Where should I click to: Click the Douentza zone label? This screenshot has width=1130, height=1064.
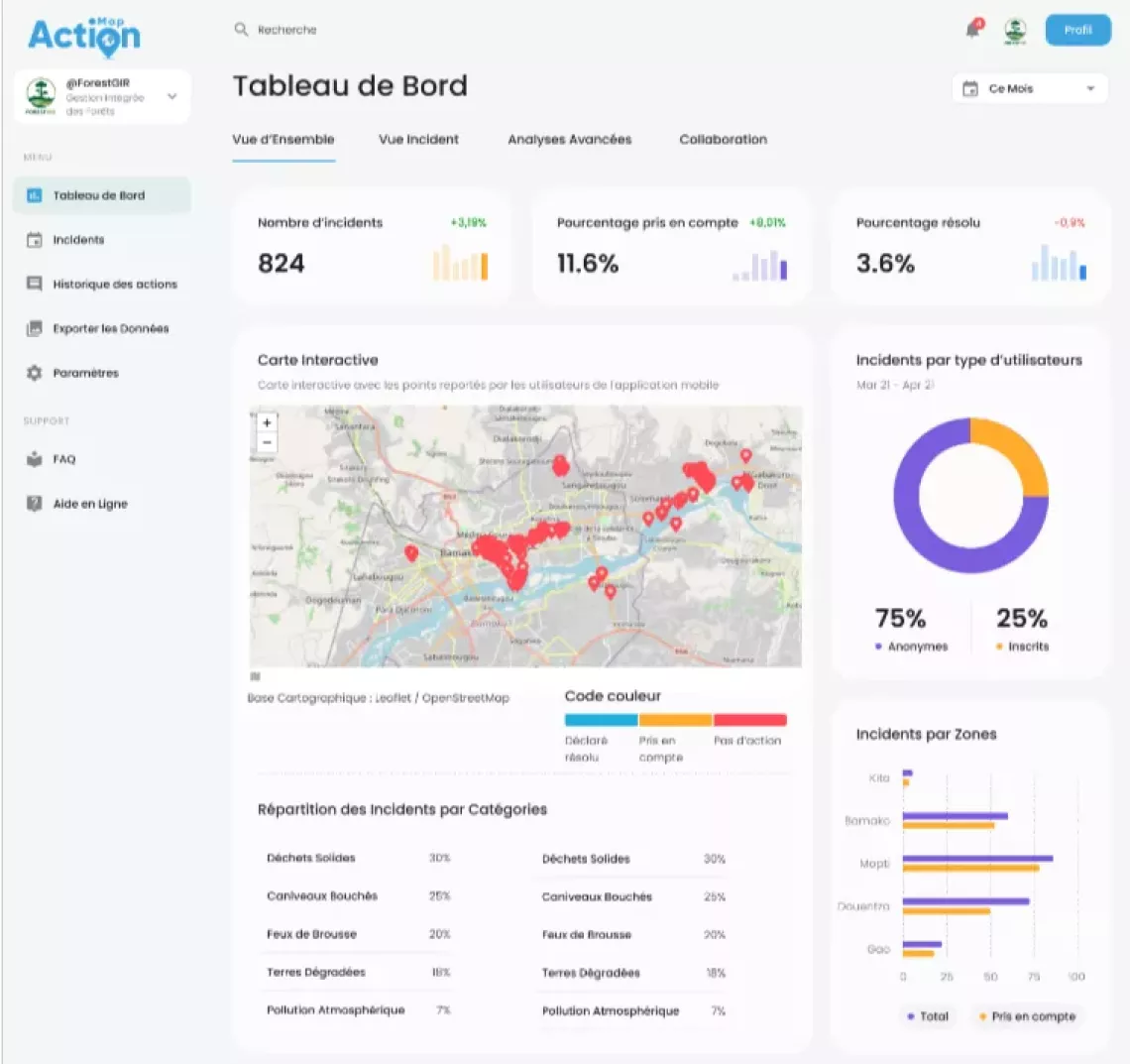863,906
